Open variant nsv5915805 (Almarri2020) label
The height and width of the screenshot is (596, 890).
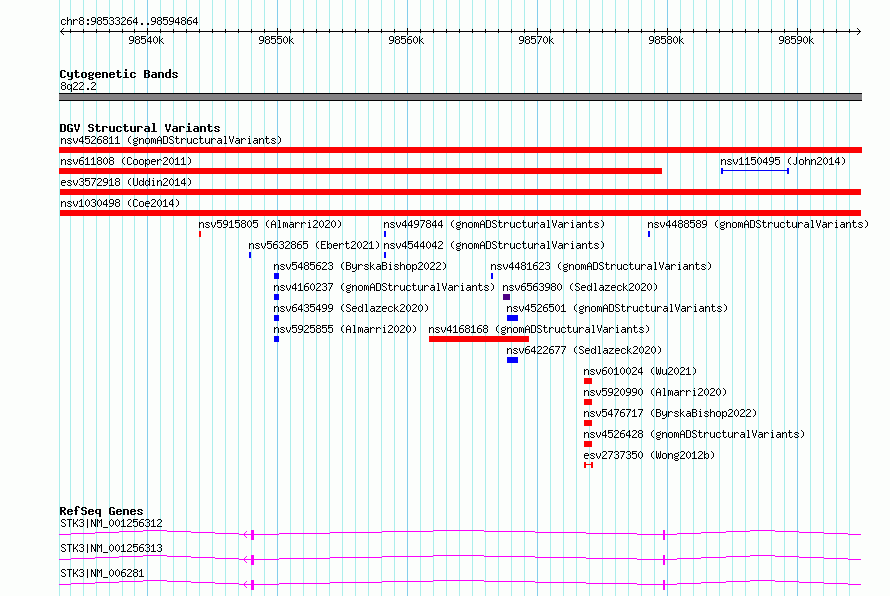[x=270, y=224]
